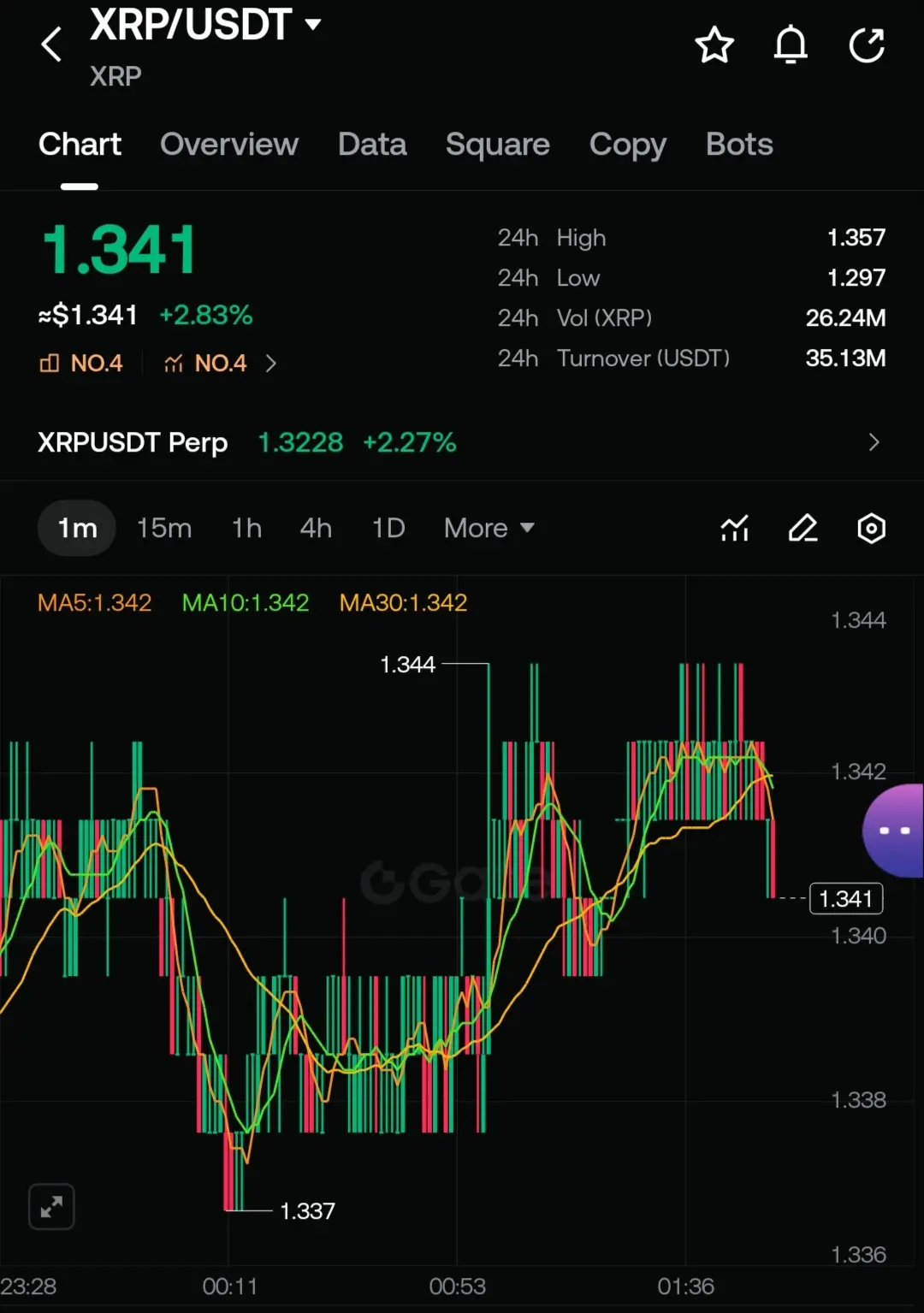
Task: Open the NO.4 trend ranking badge
Action: point(205,364)
